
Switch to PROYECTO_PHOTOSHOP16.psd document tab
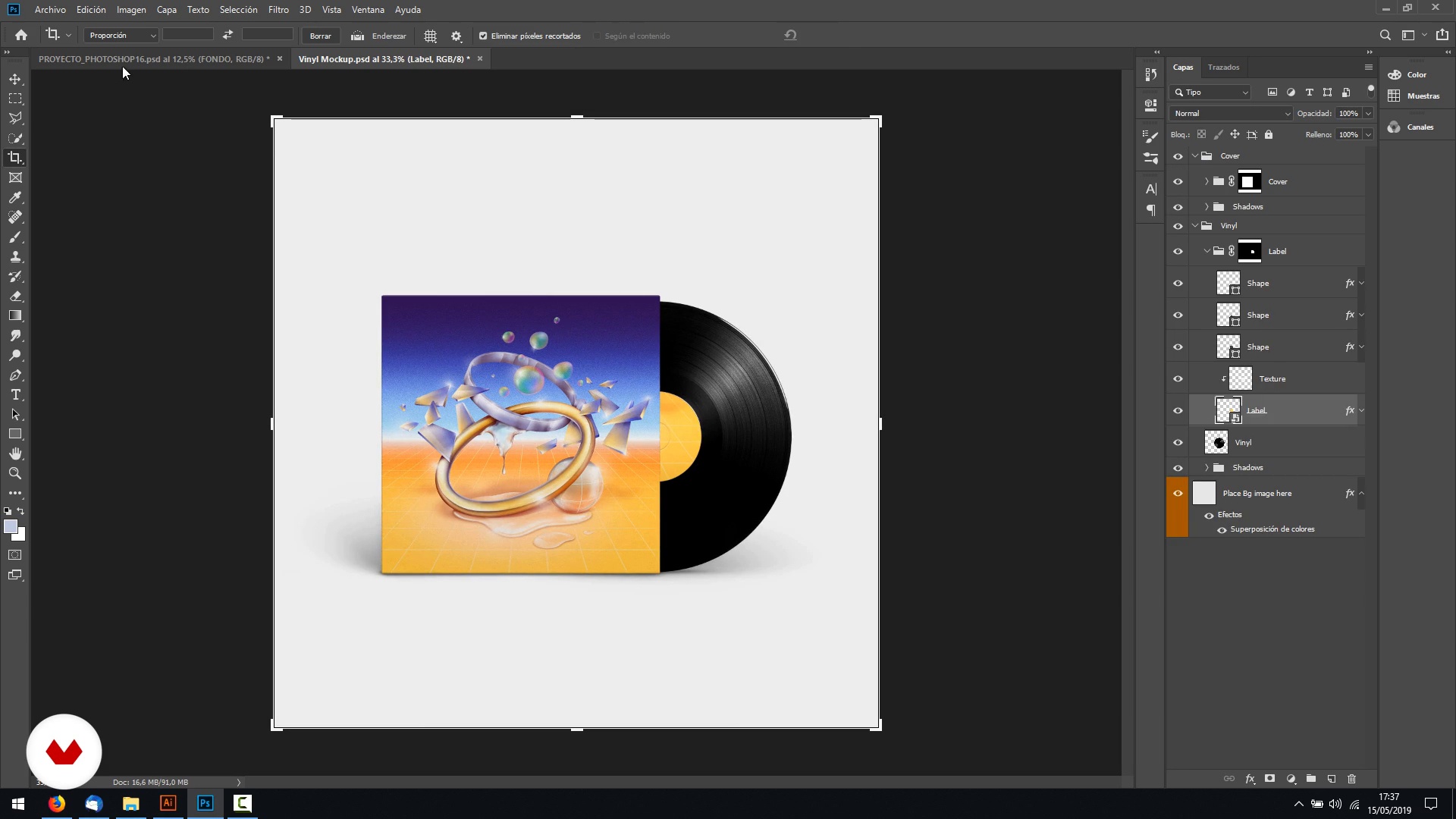click(154, 59)
